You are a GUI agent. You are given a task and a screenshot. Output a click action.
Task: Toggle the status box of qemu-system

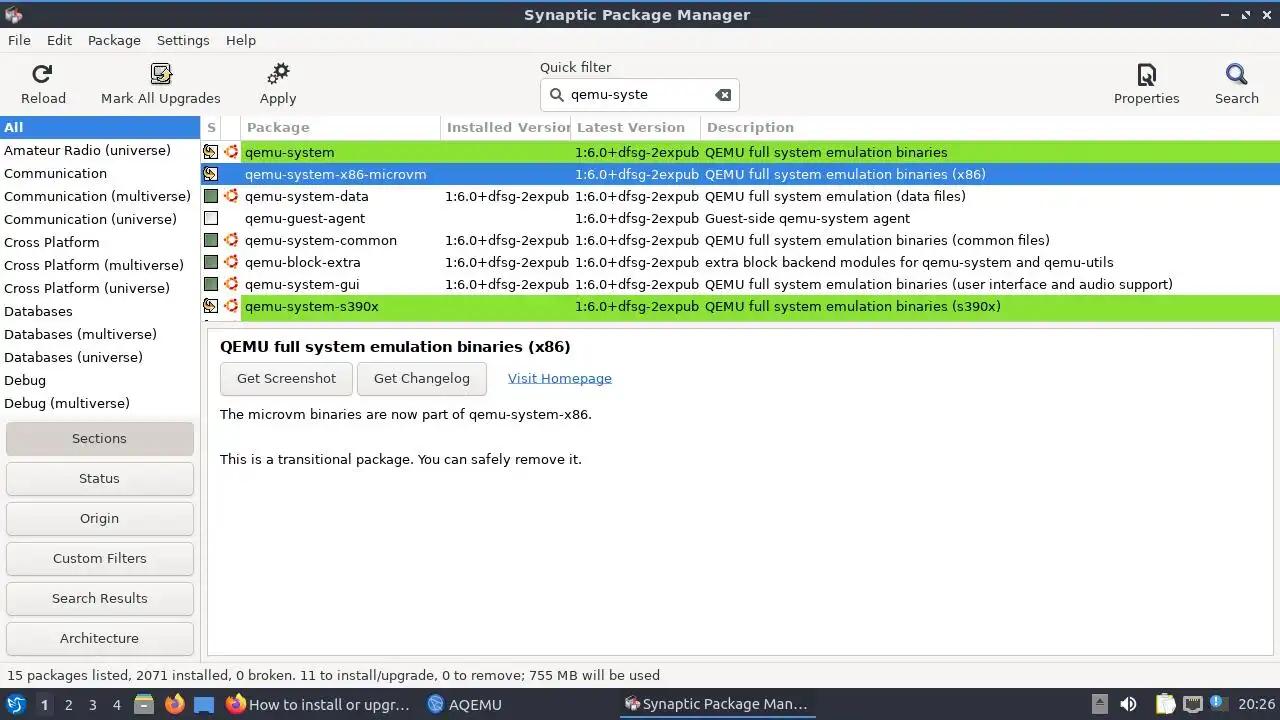[x=211, y=152]
